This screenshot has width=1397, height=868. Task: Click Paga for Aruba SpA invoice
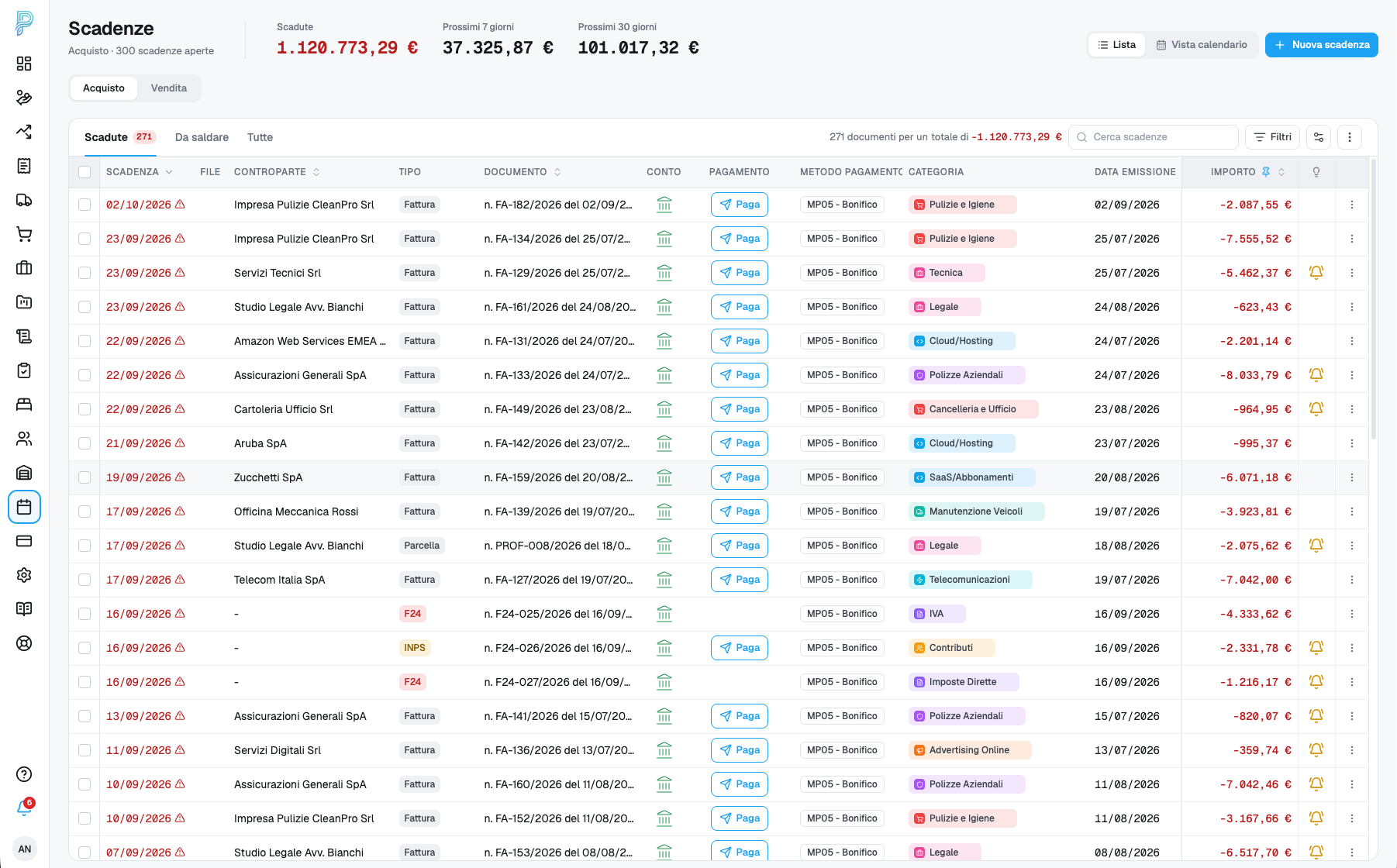coord(740,443)
